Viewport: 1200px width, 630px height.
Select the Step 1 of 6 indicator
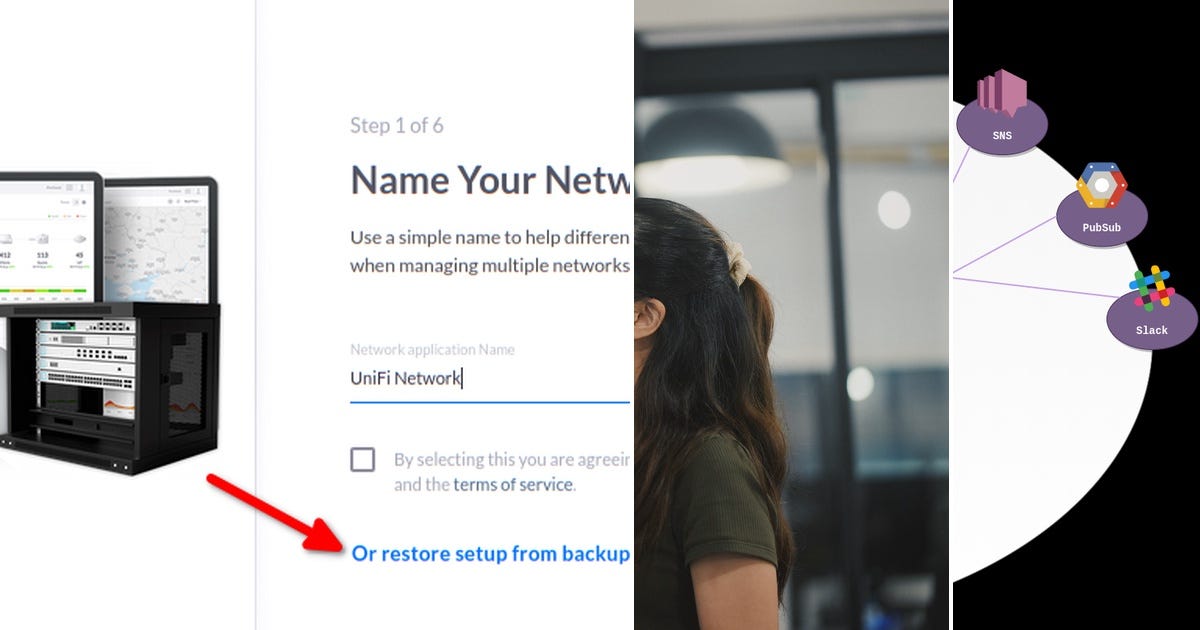397,125
